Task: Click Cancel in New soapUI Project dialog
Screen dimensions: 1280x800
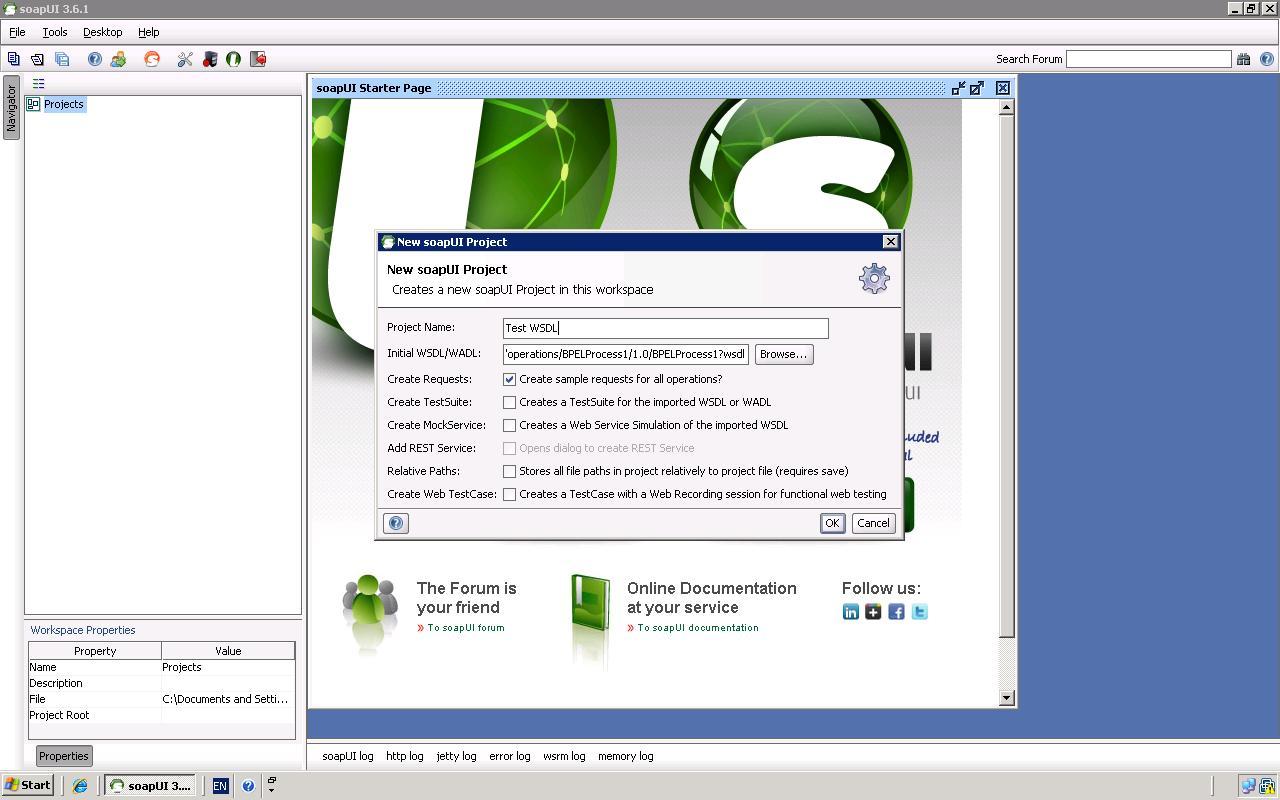Action: pos(873,523)
